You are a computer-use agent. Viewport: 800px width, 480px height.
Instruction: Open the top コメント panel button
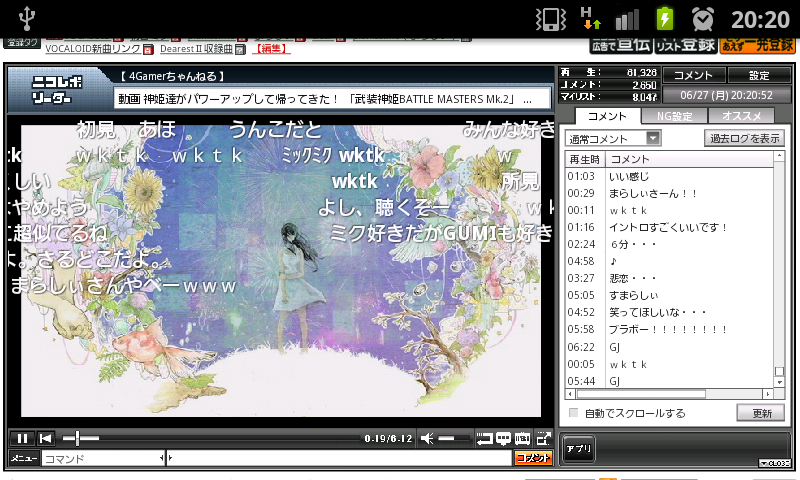(x=693, y=75)
